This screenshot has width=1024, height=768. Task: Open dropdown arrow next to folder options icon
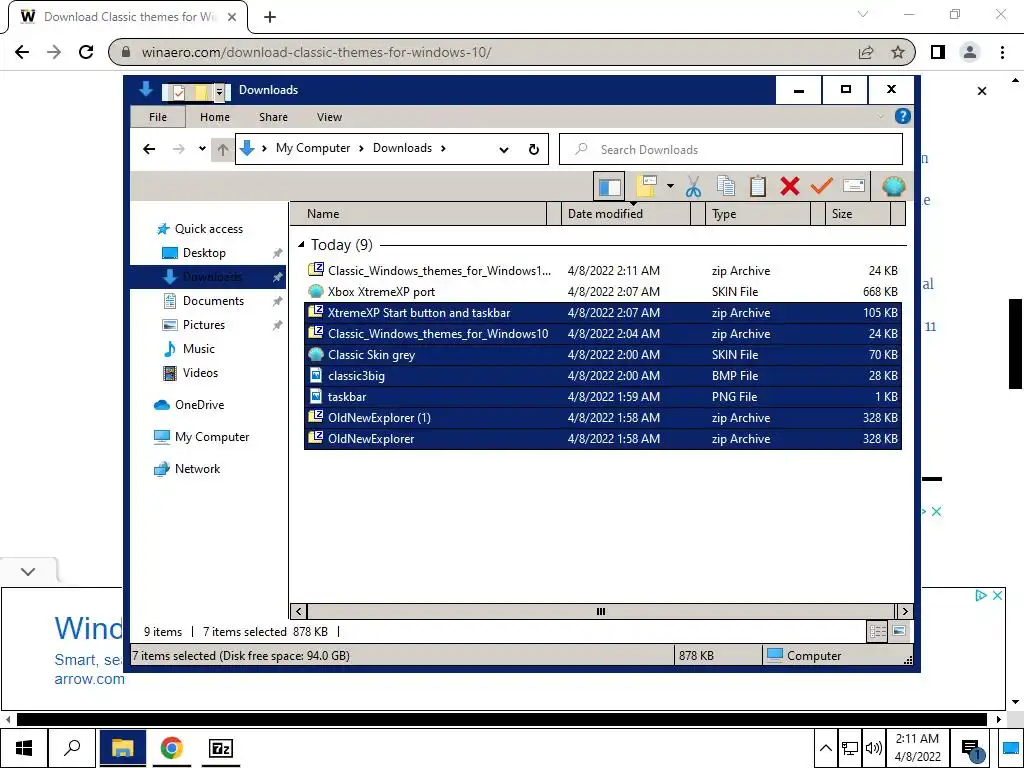[x=670, y=187]
